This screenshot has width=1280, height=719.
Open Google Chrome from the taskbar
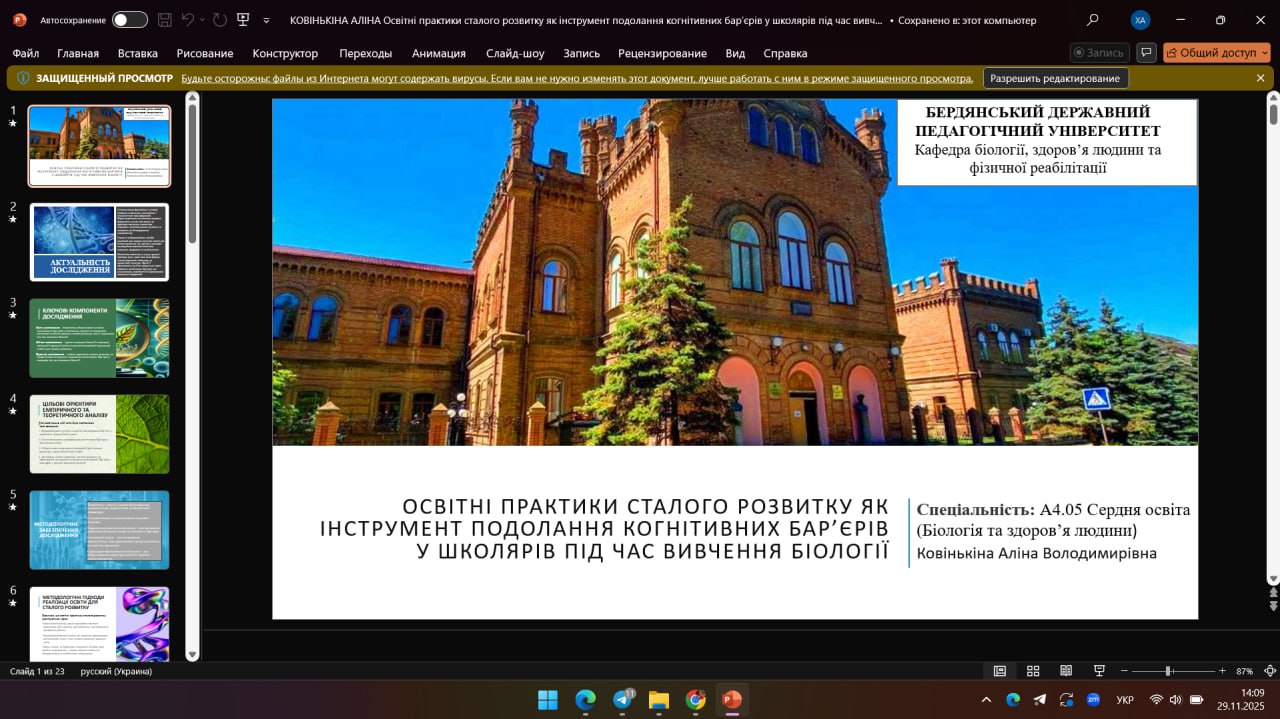click(x=695, y=700)
